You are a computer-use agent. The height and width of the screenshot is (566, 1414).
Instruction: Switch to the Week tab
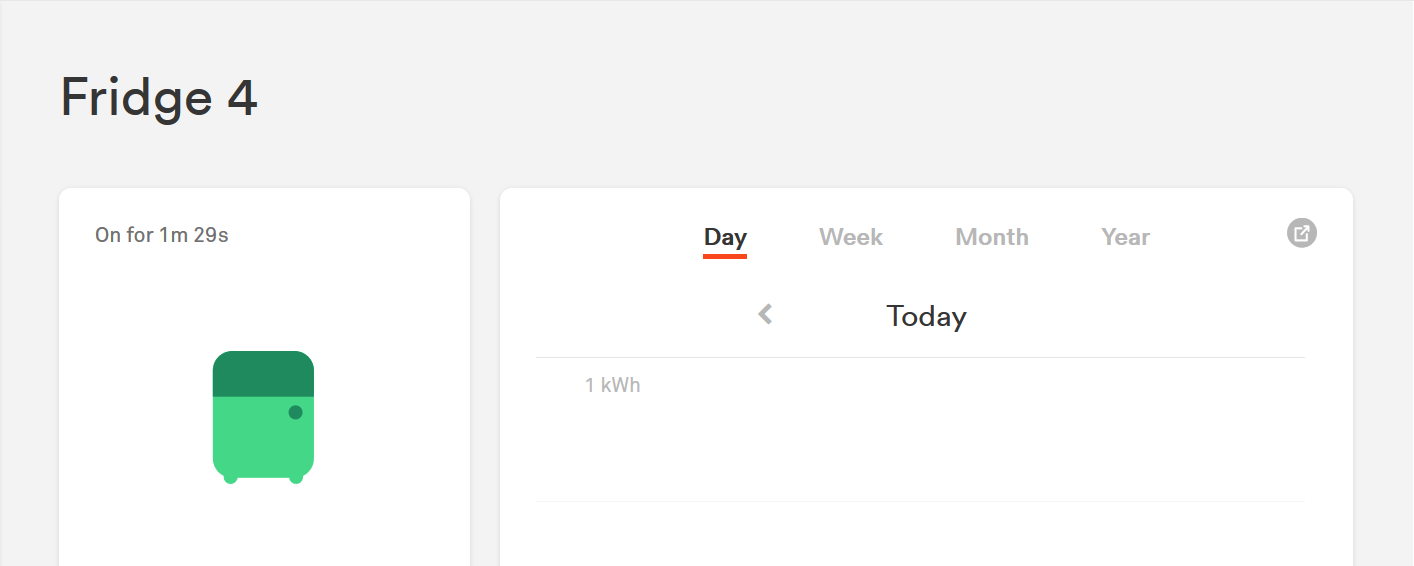(851, 237)
